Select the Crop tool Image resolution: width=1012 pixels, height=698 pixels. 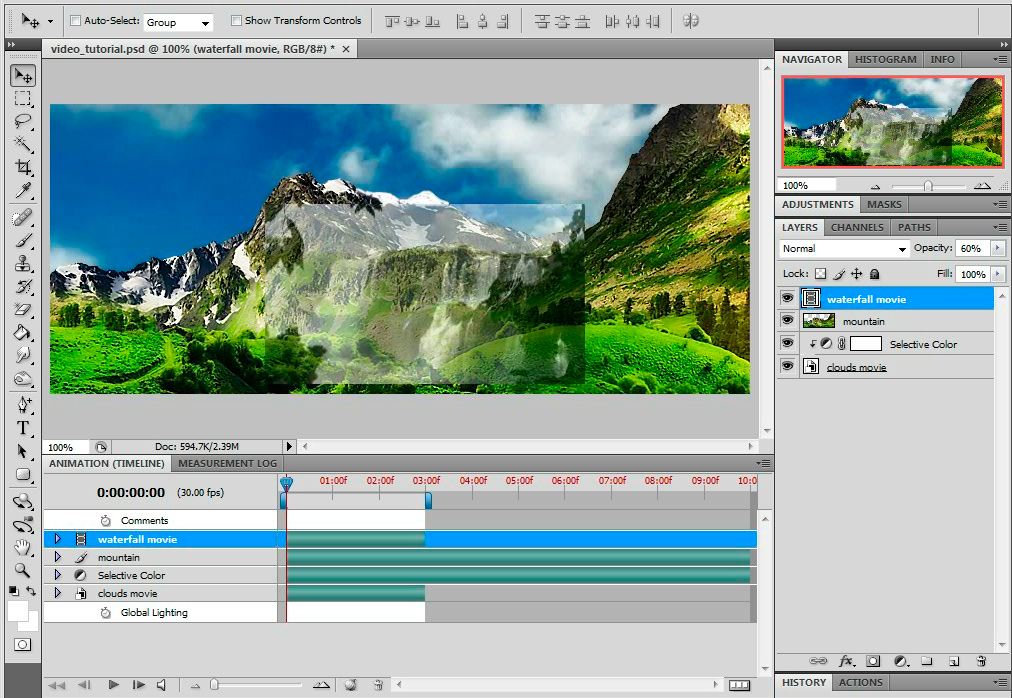click(x=23, y=167)
